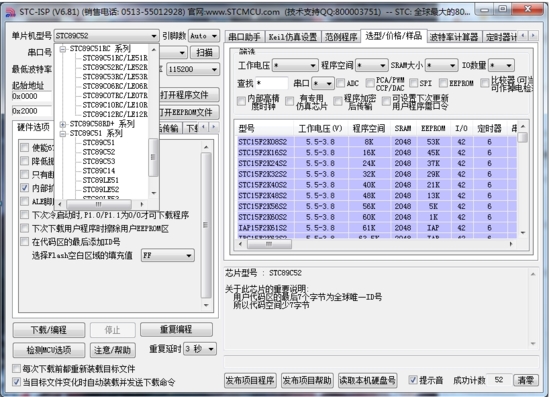Click the 清零 counter reset button
549x397 pixels.
tap(526, 381)
